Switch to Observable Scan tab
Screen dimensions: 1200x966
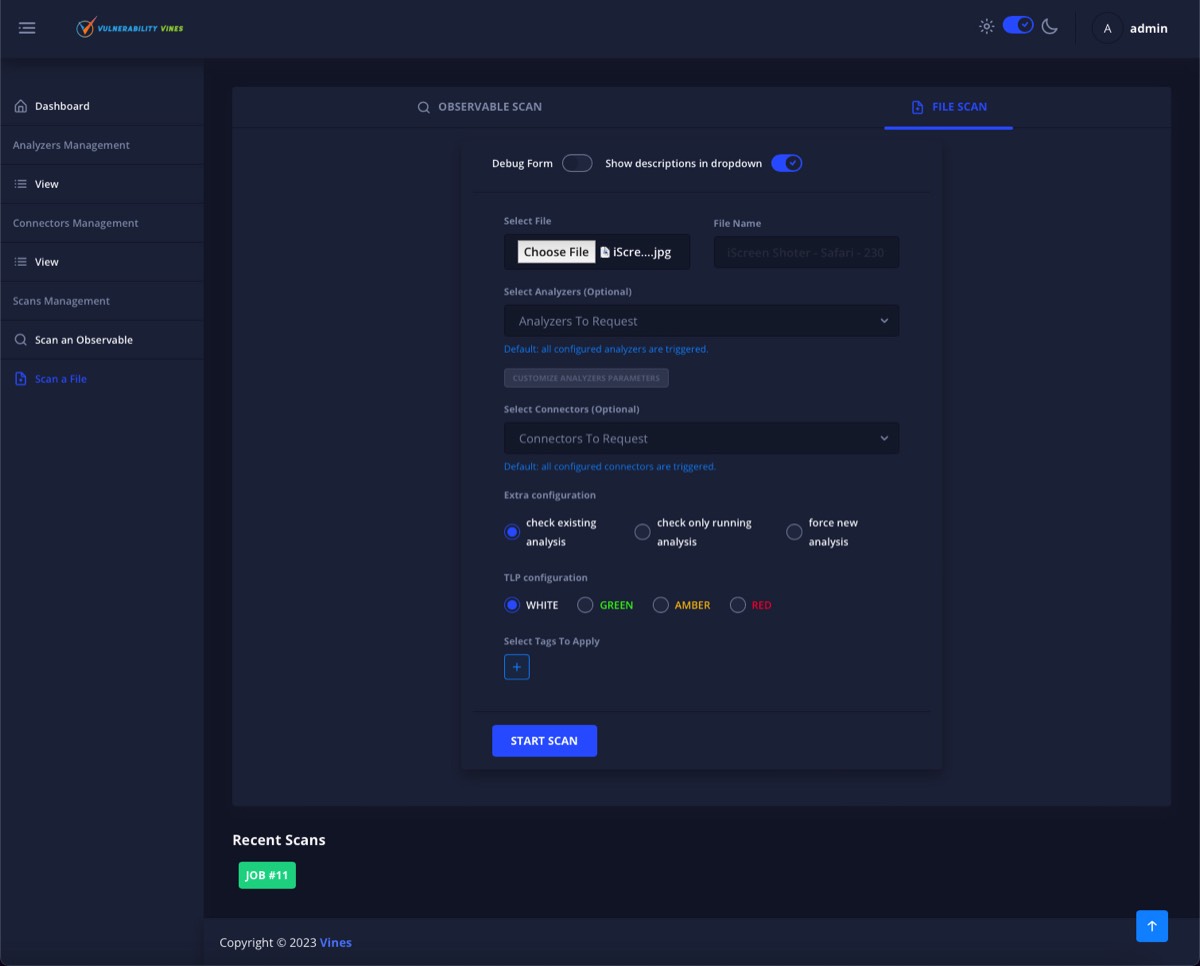pos(480,107)
